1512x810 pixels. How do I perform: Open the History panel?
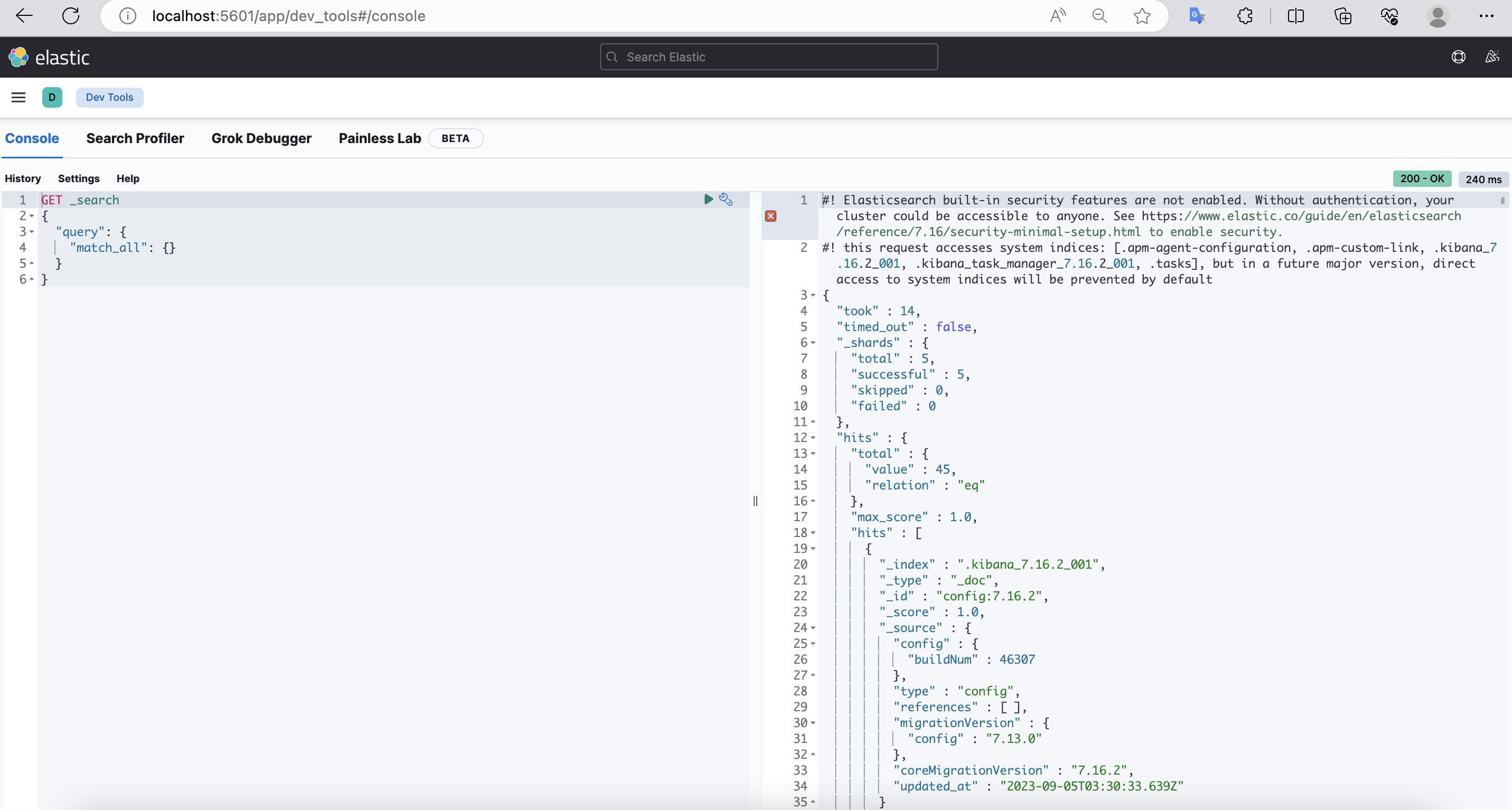pyautogui.click(x=22, y=178)
